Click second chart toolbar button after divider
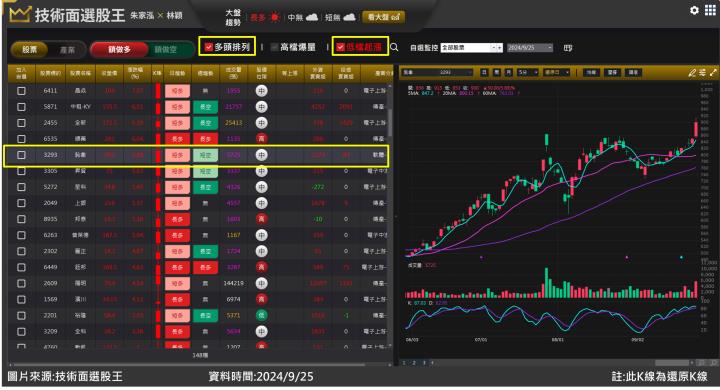 (613, 73)
